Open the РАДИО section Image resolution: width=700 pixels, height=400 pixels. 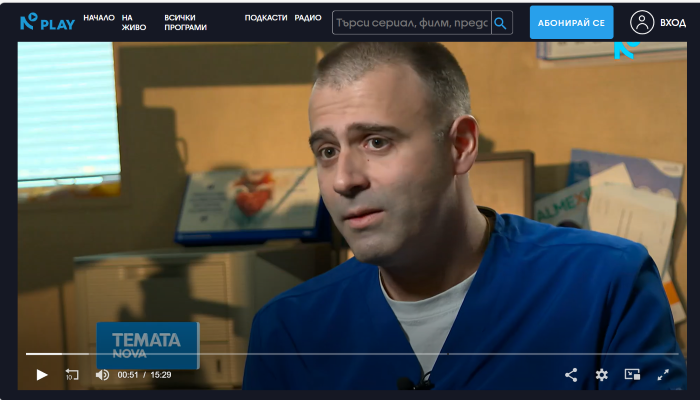(x=308, y=18)
